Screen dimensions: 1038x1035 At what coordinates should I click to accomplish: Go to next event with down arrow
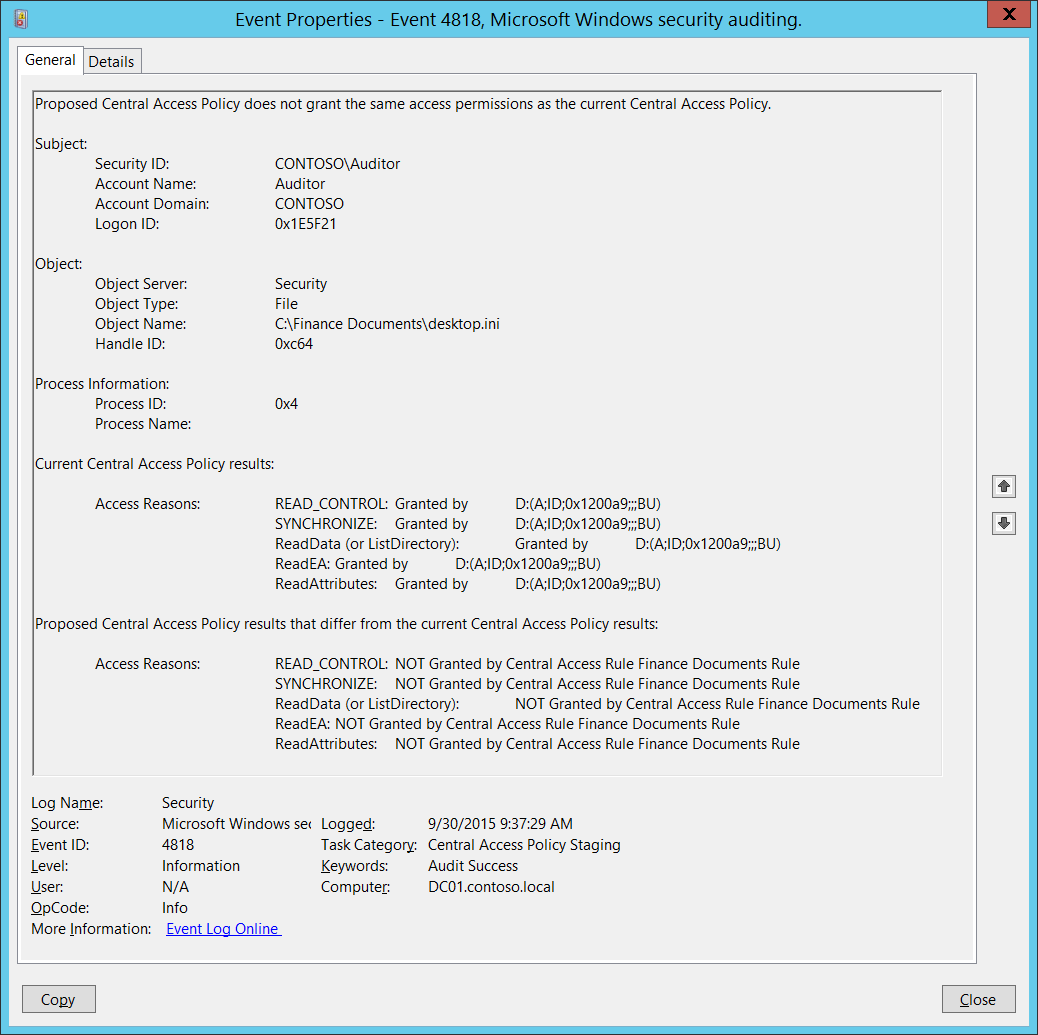click(1004, 523)
